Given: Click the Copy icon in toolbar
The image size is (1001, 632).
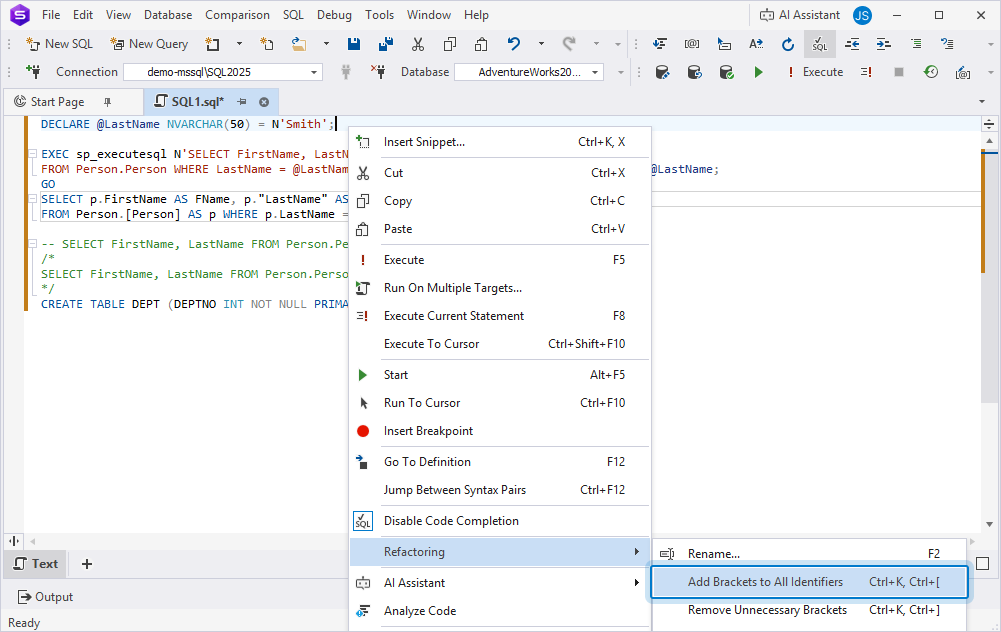Looking at the screenshot, I should tap(449, 44).
